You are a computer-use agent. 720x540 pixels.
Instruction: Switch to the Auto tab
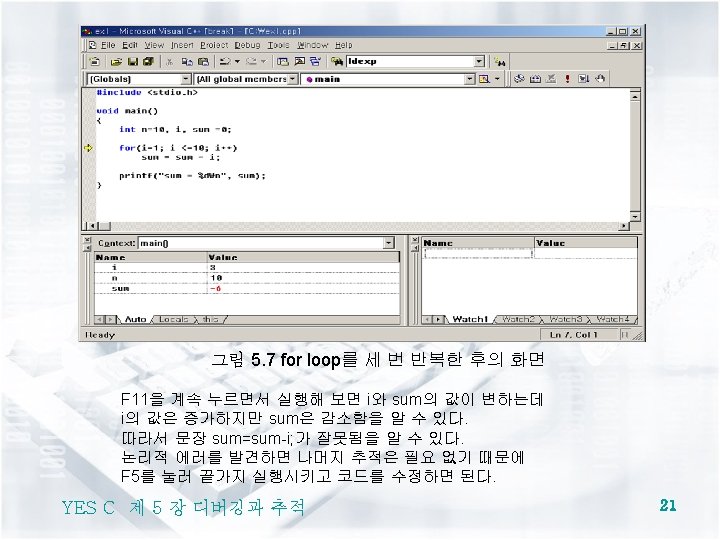point(135,319)
